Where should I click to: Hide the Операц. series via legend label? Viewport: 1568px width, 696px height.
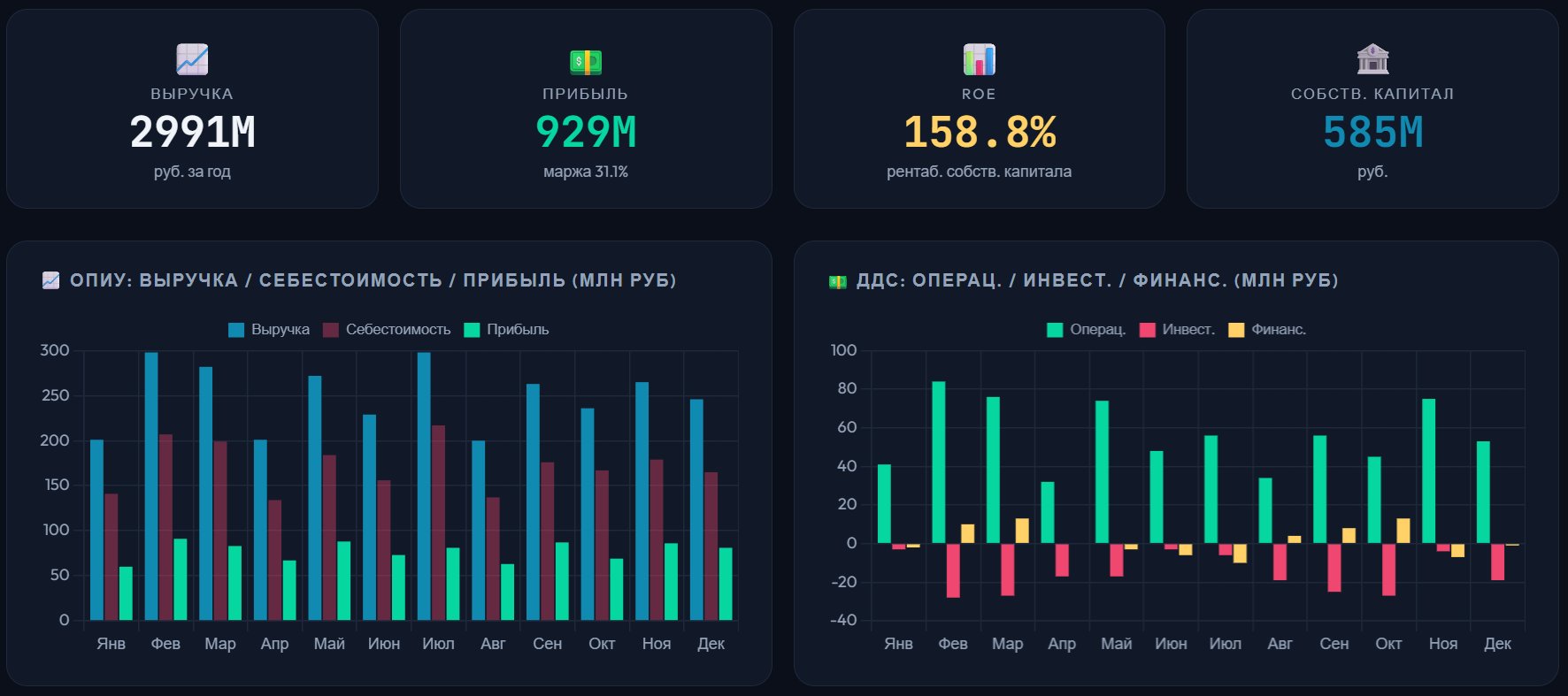pyautogui.click(x=1097, y=330)
